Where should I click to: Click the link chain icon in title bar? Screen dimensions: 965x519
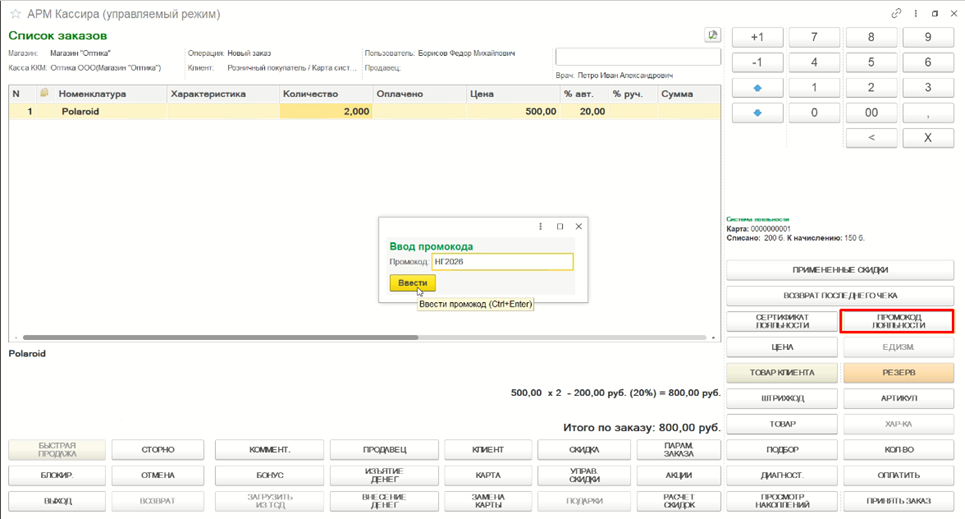[x=896, y=14]
